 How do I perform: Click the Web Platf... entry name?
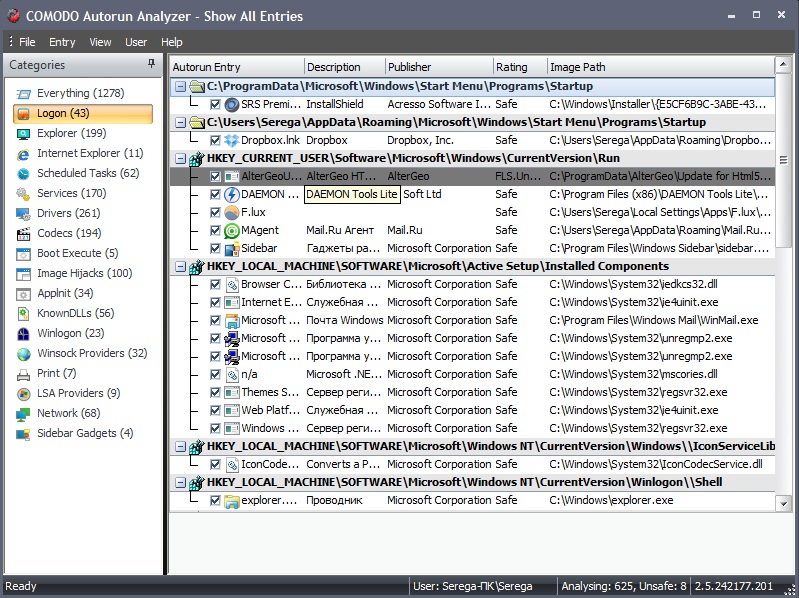pos(270,411)
